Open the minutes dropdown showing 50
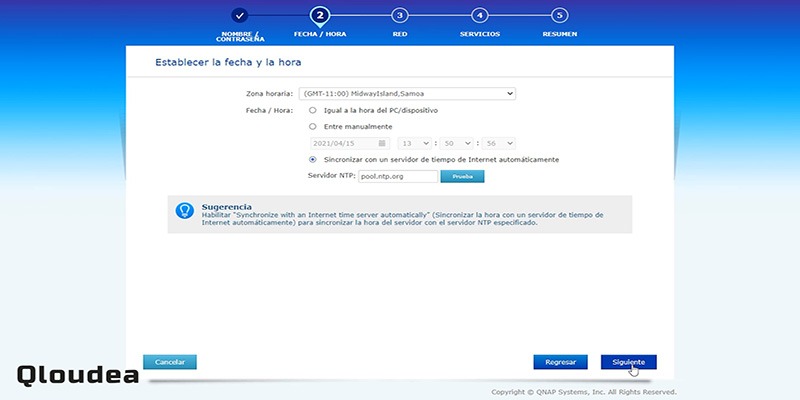Image resolution: width=800 pixels, height=400 pixels. pos(457,143)
